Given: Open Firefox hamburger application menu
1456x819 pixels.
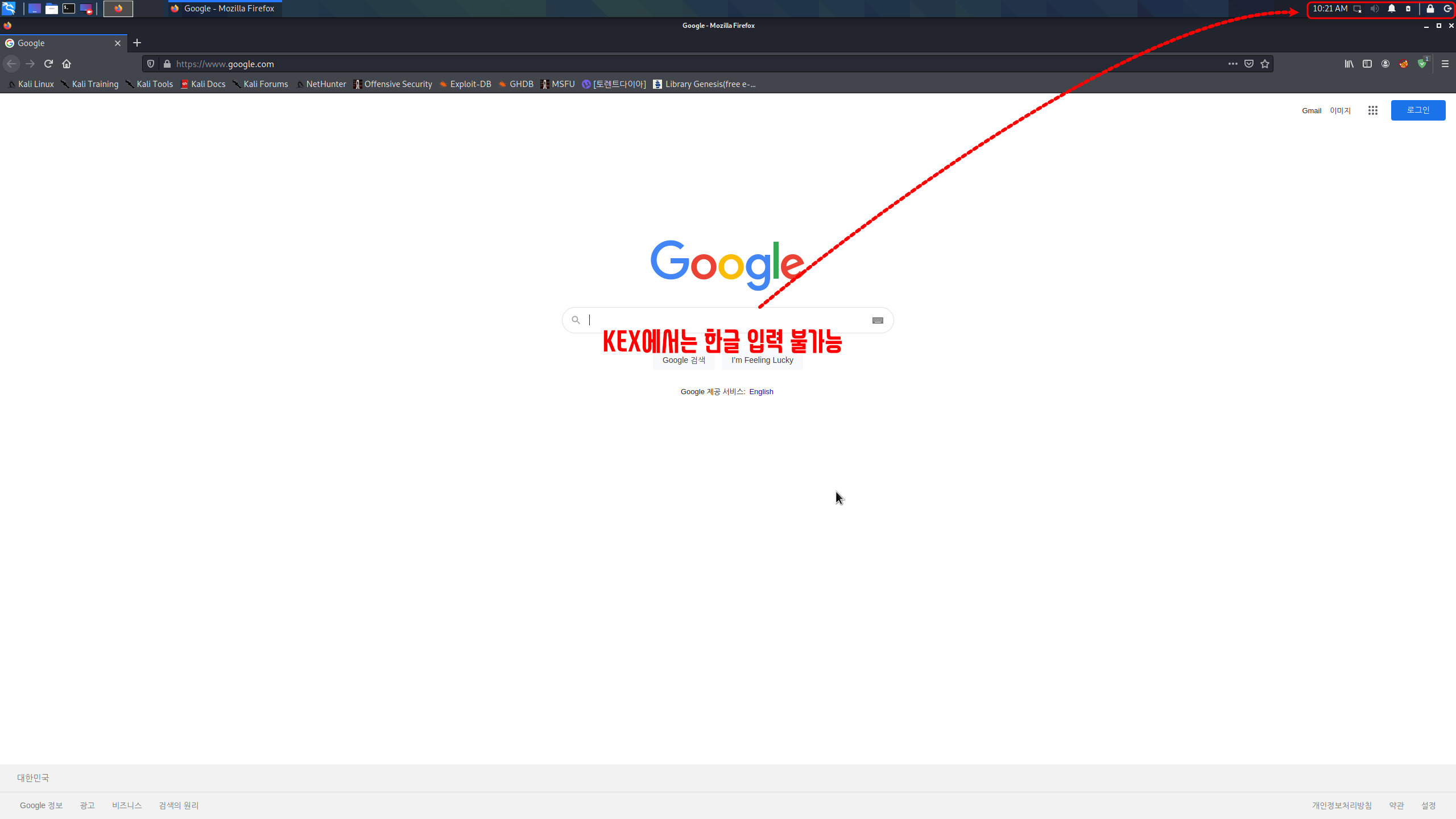Looking at the screenshot, I should [x=1445, y=64].
